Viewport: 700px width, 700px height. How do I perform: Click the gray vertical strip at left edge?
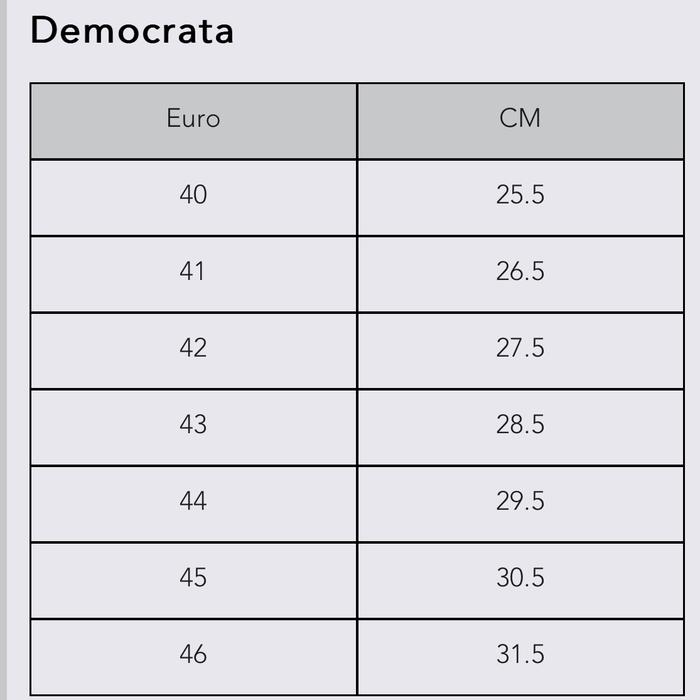point(3,350)
